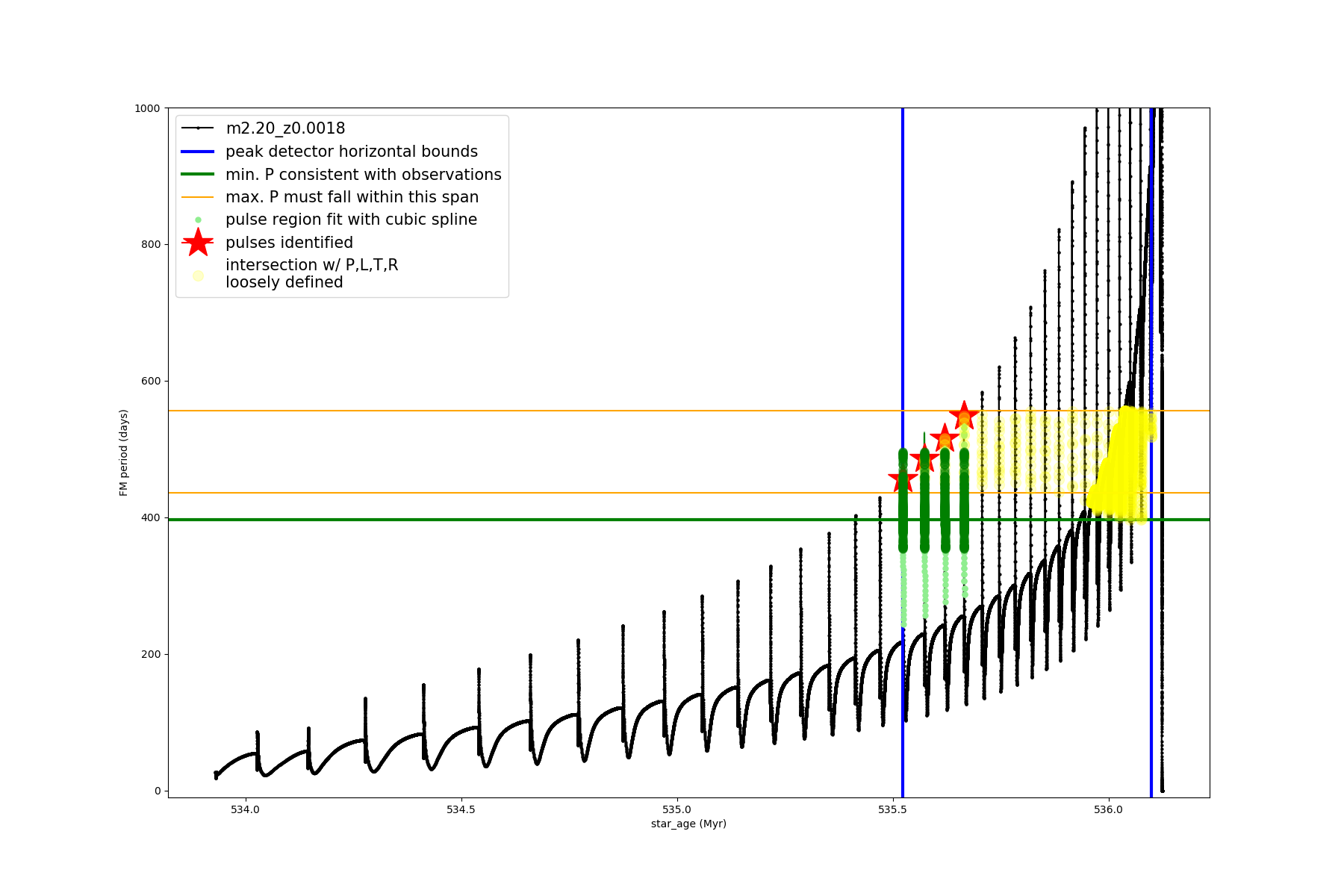Screen dimensions: 1344x896
Task: Click 'pulse region fit with cubic spline' label
Action: 351,220
